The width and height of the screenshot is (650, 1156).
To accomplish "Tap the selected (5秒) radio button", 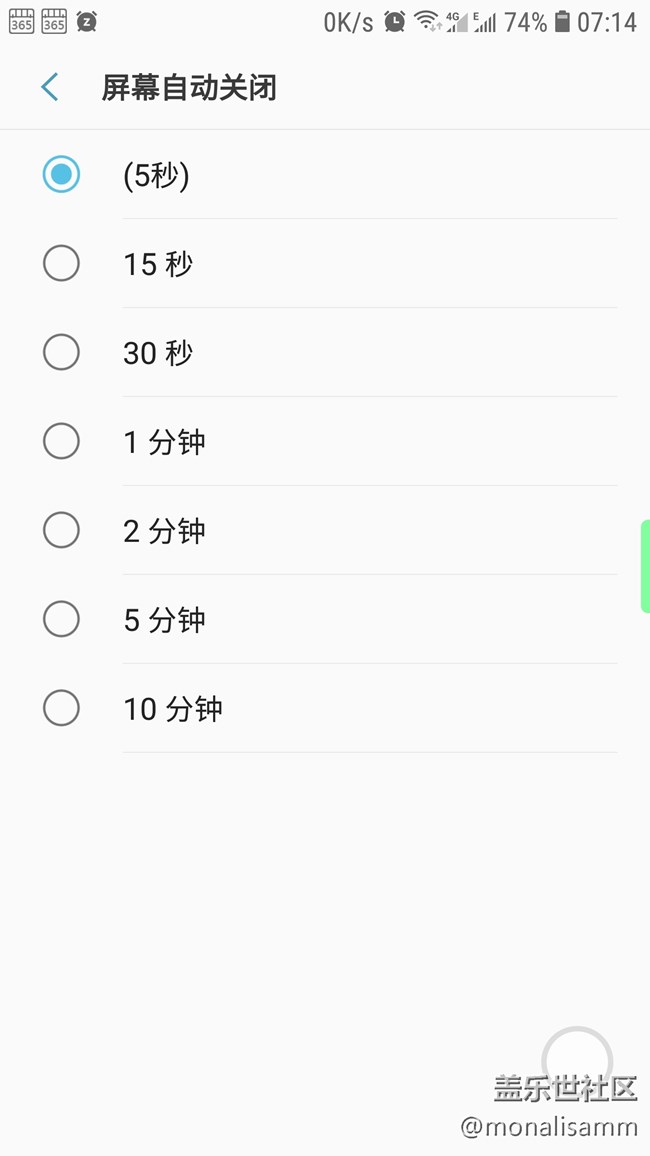I will tap(61, 174).
